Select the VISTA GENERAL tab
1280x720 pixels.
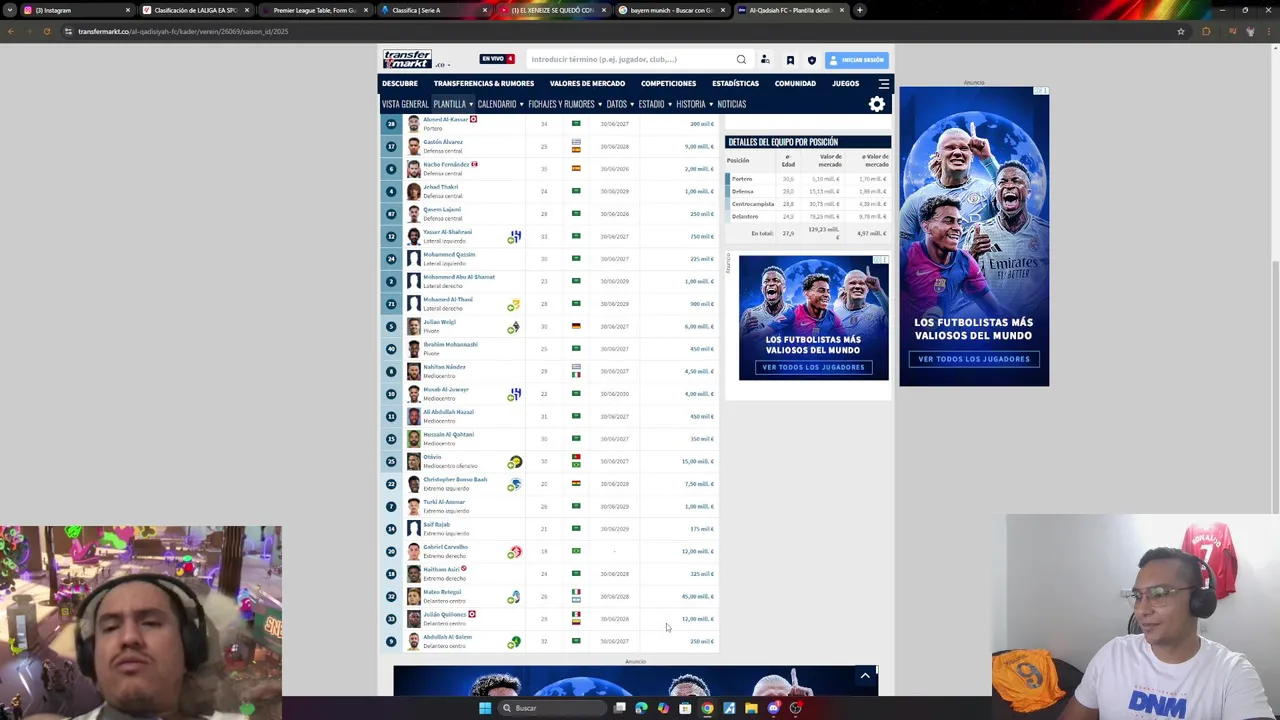(x=405, y=104)
